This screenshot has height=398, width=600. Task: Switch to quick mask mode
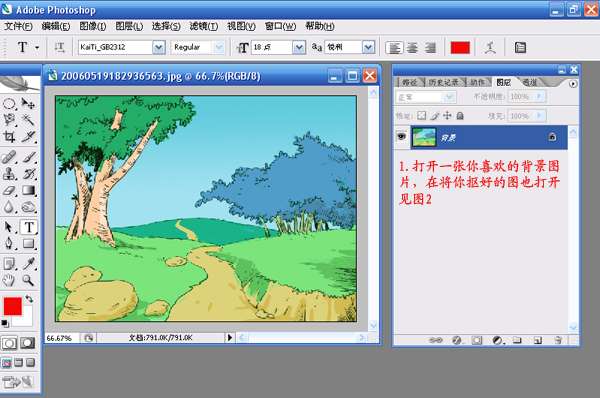(x=28, y=343)
